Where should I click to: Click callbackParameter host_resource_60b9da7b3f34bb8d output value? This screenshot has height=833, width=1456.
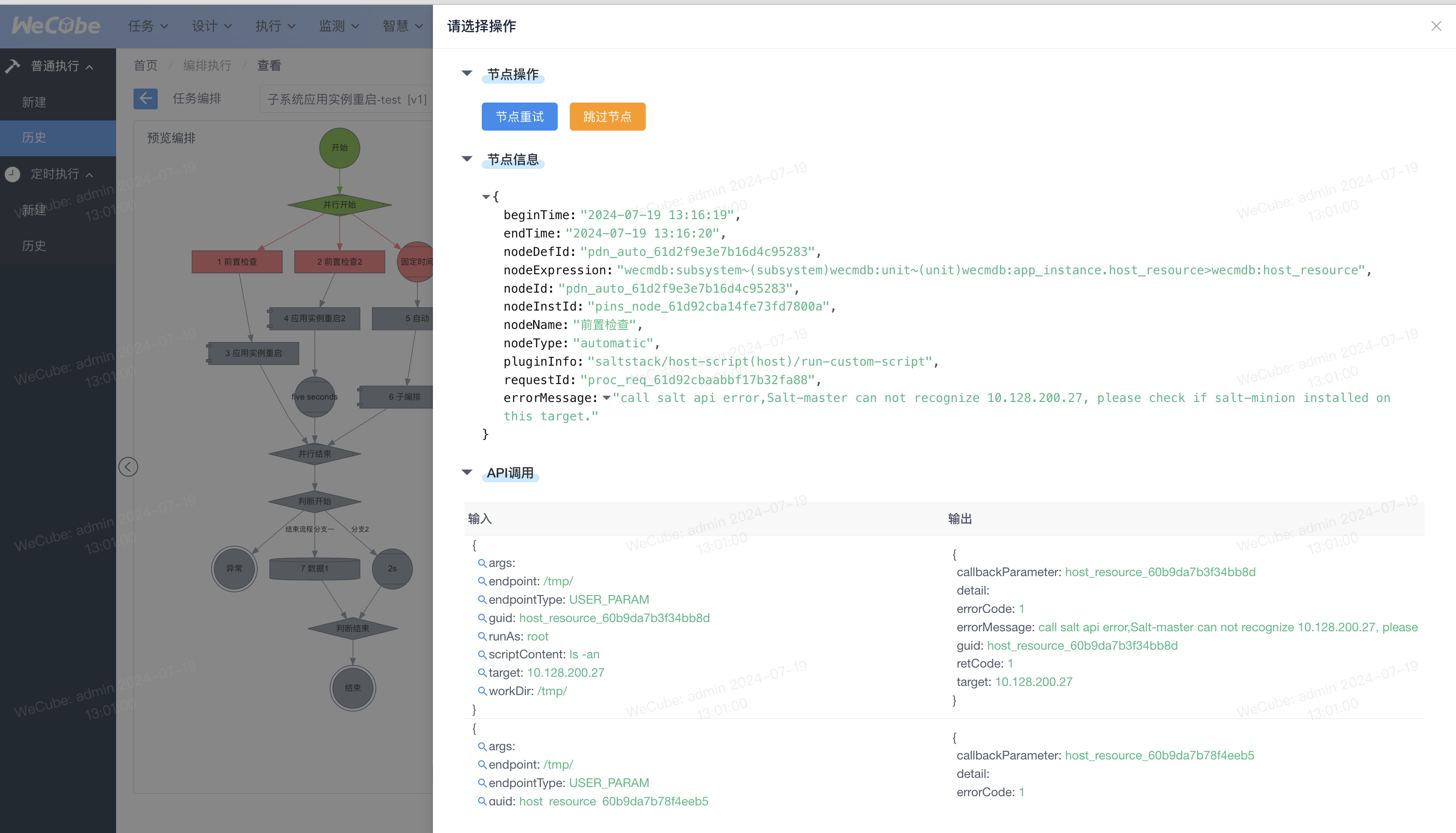tap(1160, 572)
